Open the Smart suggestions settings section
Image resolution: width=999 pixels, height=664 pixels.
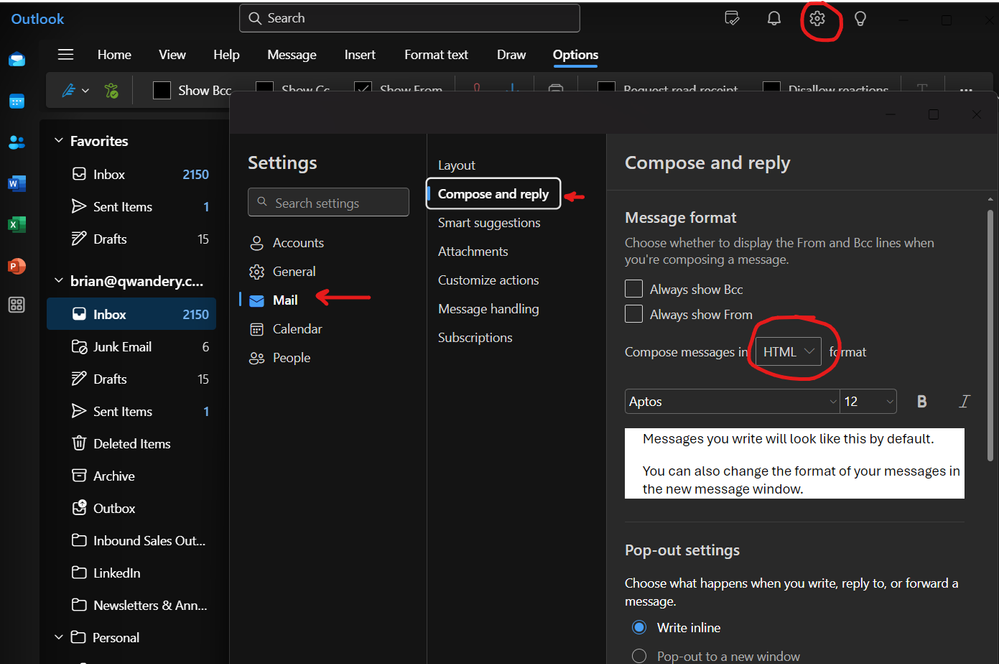489,223
